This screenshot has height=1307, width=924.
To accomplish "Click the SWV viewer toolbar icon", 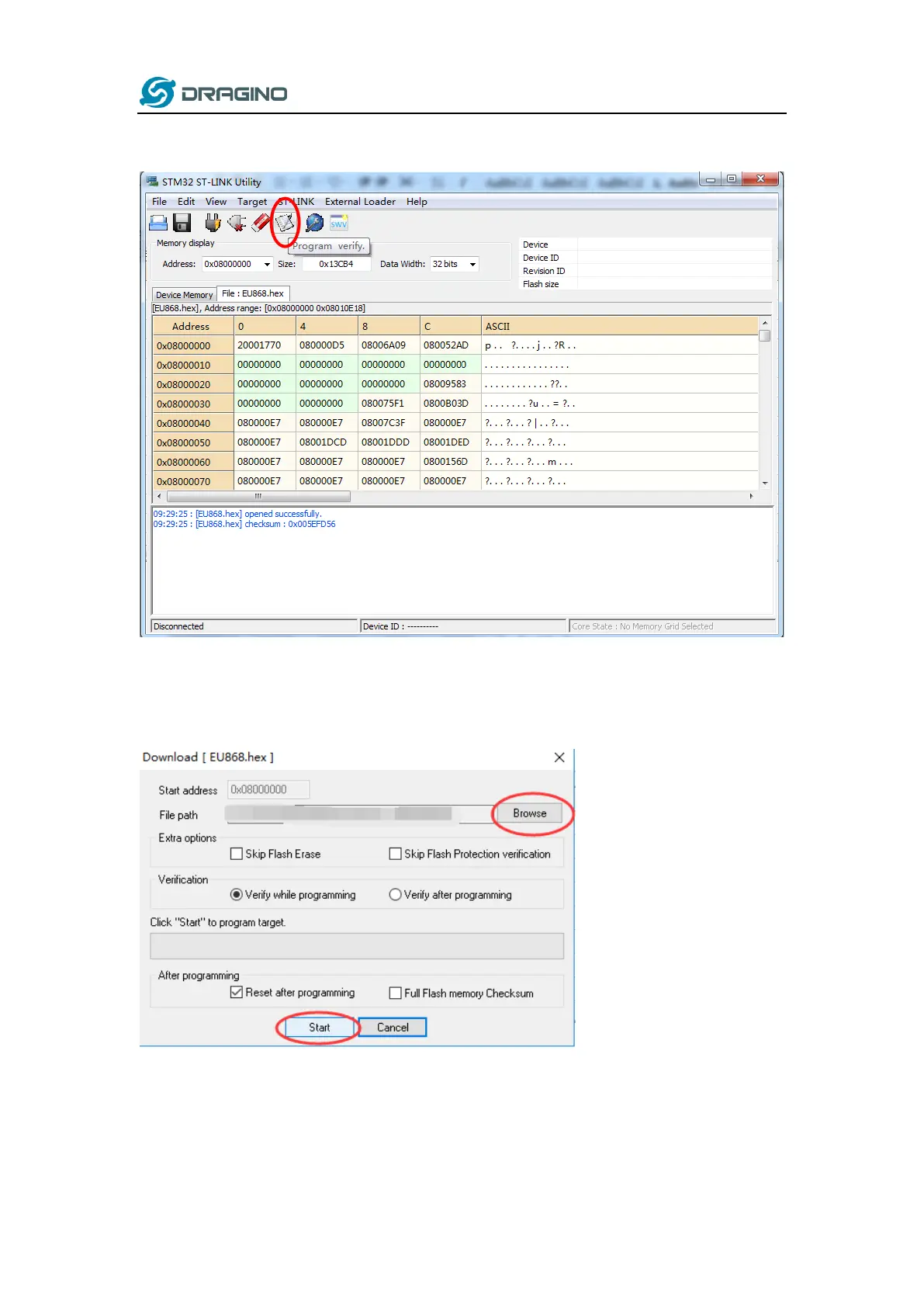I will [339, 224].
